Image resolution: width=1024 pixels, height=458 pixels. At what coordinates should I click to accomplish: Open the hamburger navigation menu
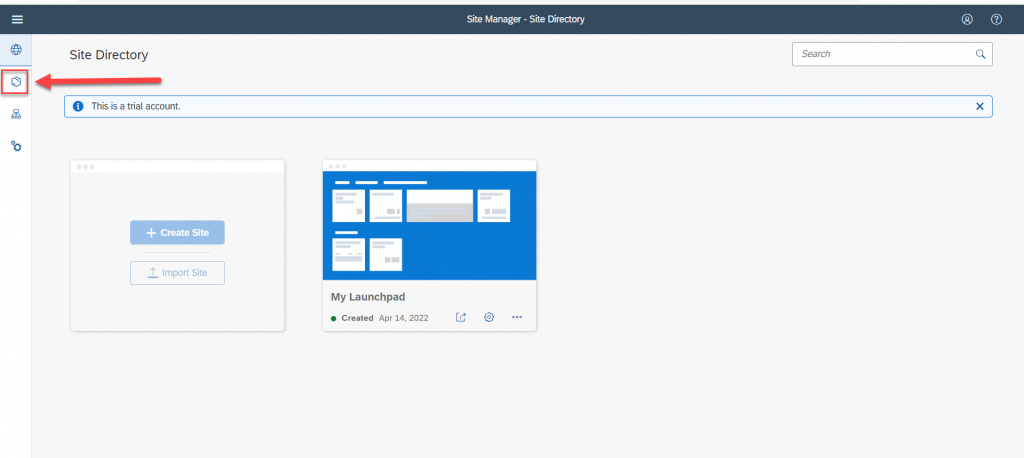(17, 20)
